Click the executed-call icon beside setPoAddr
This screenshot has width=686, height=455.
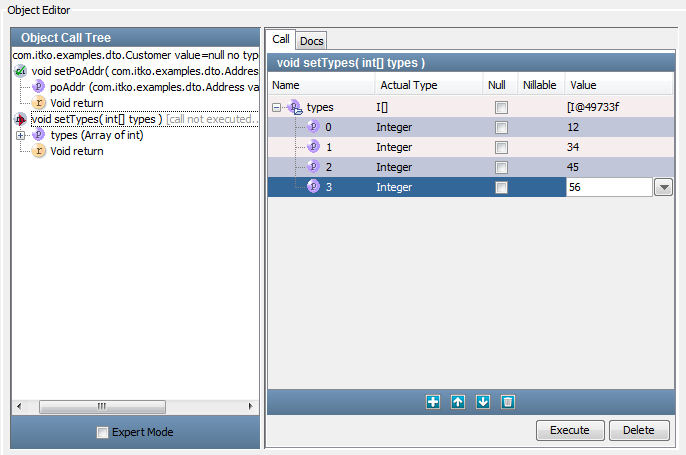[20, 71]
